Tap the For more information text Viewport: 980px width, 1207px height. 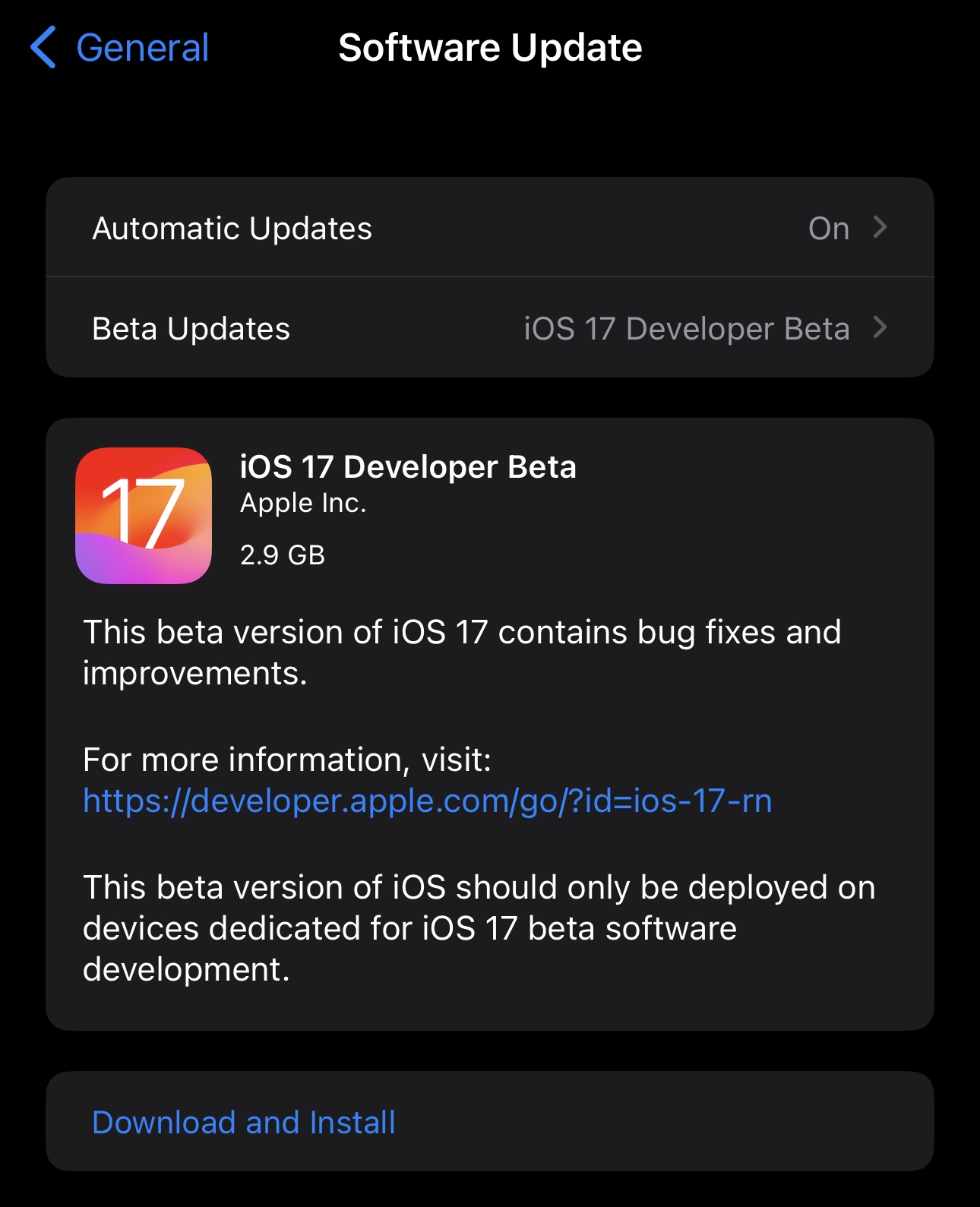(287, 760)
